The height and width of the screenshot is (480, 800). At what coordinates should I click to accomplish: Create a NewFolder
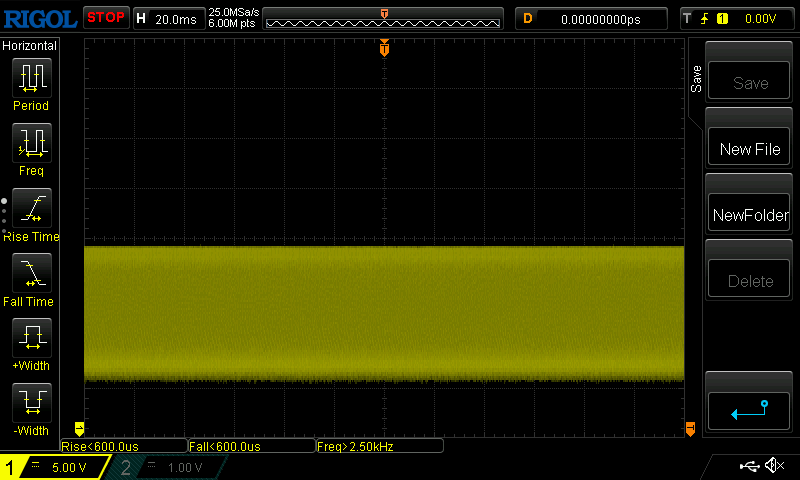coord(749,213)
